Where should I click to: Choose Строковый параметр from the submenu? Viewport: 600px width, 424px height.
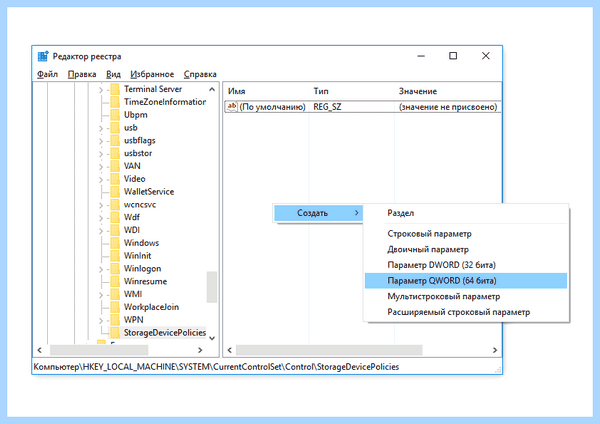[x=466, y=233]
